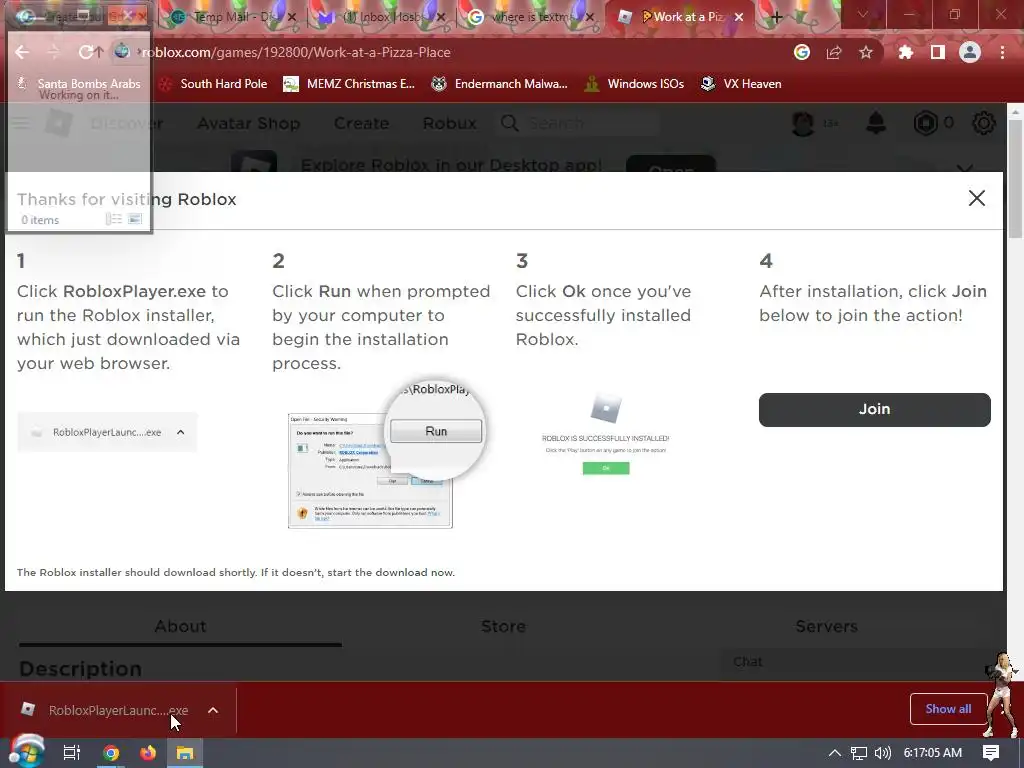
Task: Expand the download item options chevron
Action: pos(213,710)
